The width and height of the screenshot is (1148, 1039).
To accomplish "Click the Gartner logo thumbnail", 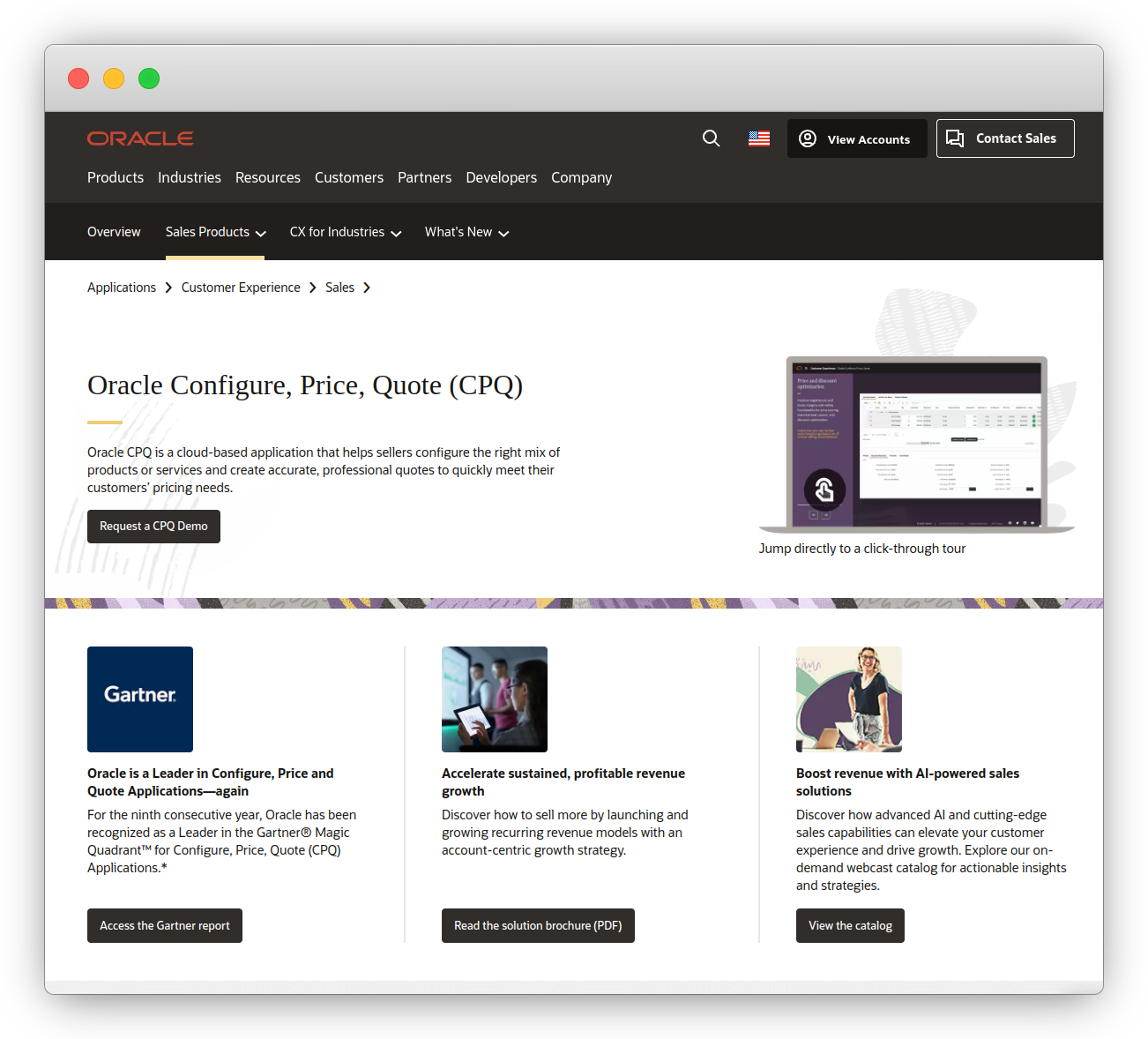I will [140, 699].
